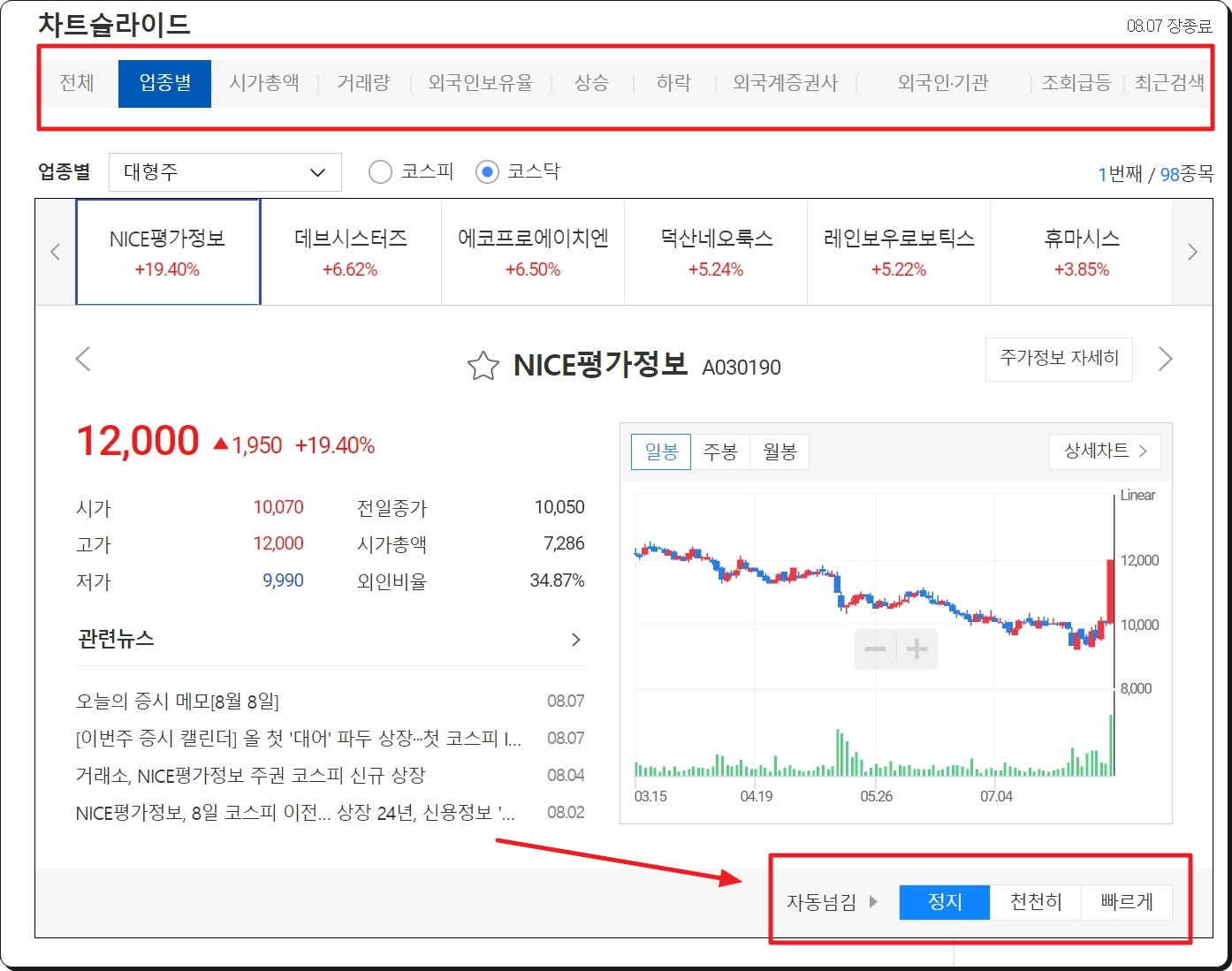Switch to the 상승 tab
This screenshot has width=1232, height=971.
tap(591, 83)
